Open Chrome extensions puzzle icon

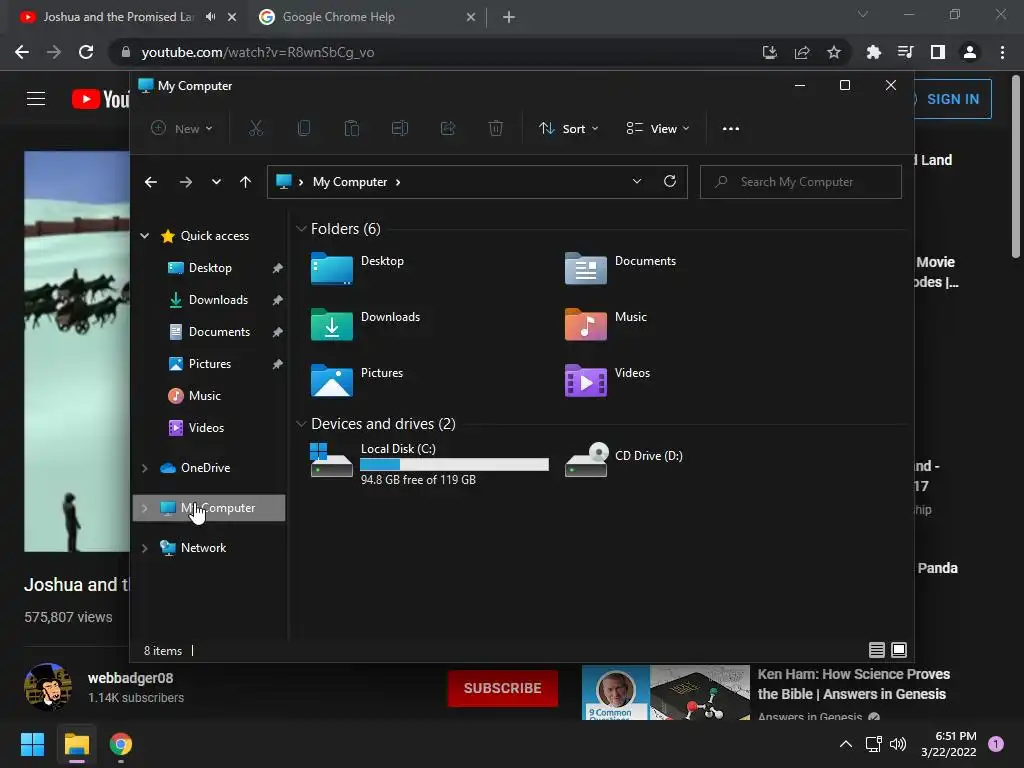pos(873,52)
